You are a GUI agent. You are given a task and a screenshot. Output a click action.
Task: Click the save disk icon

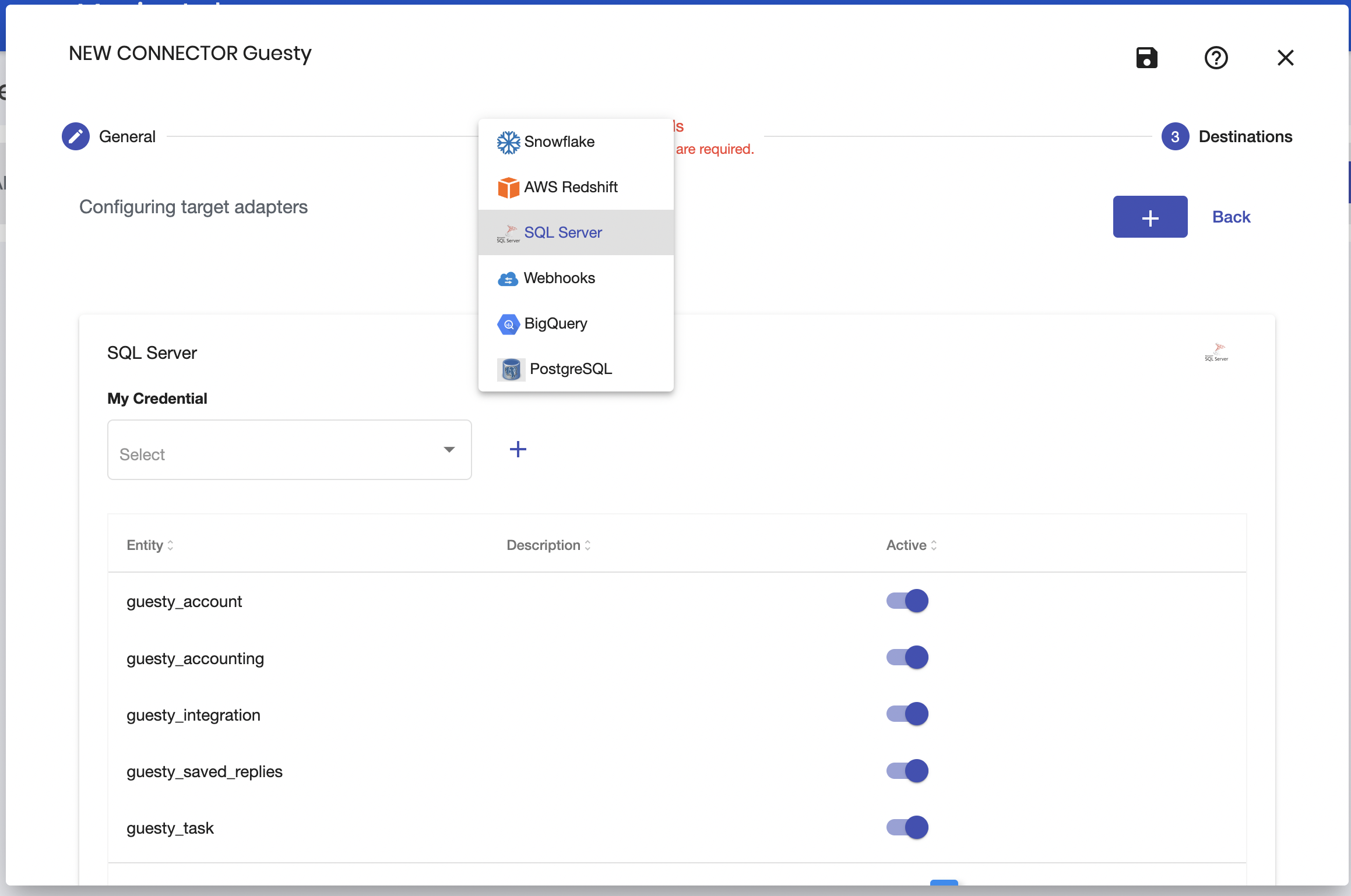tap(1146, 58)
